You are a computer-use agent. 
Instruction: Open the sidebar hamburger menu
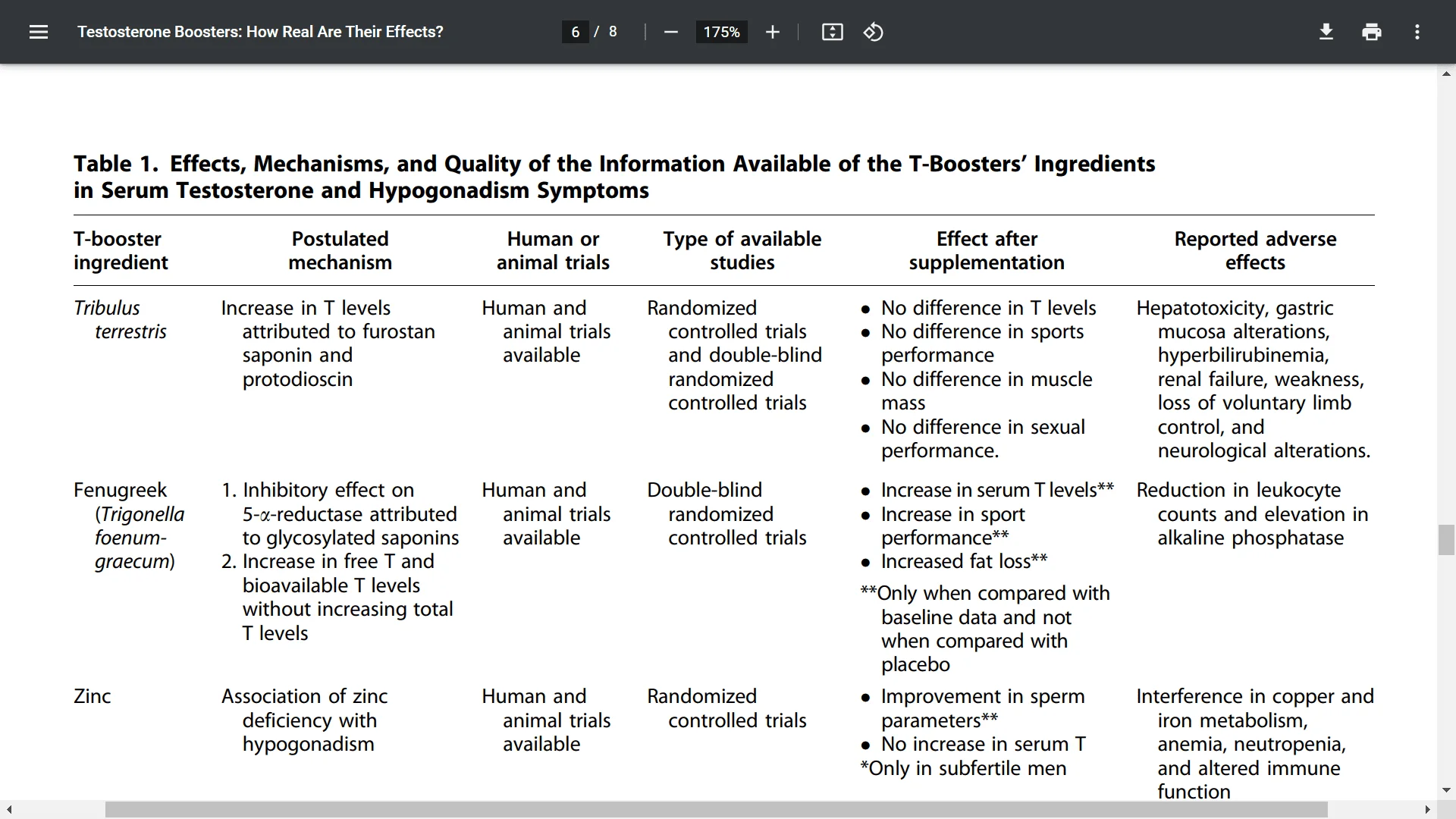(39, 32)
